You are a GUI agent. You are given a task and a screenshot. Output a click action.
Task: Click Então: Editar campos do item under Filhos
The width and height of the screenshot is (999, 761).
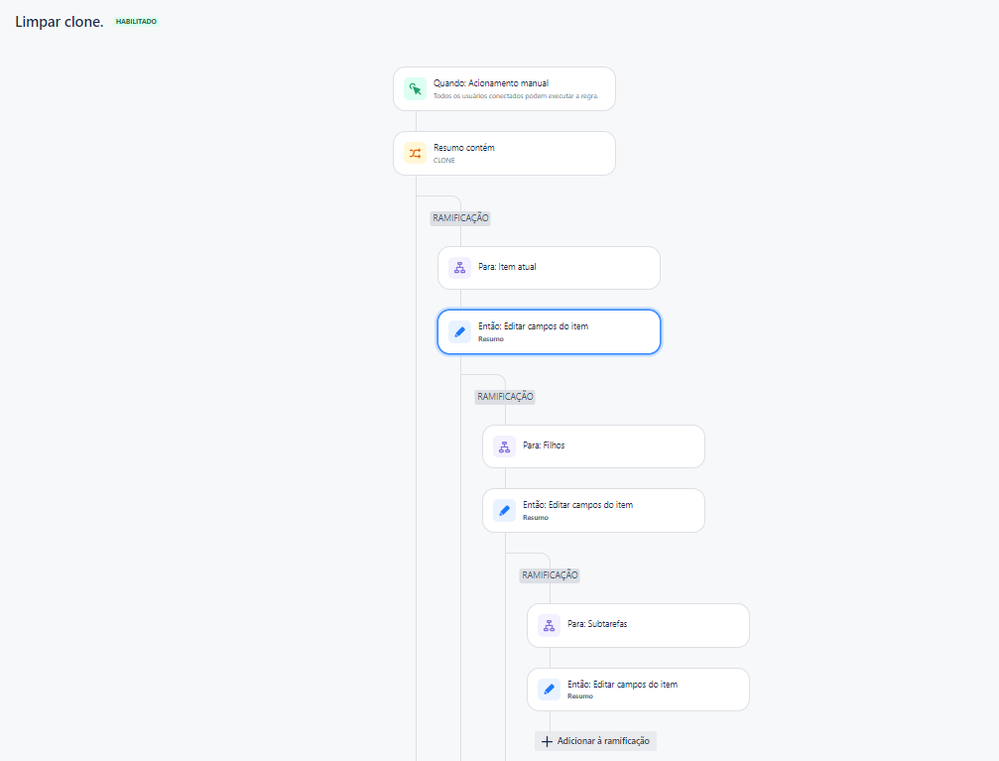pyautogui.click(x=578, y=505)
